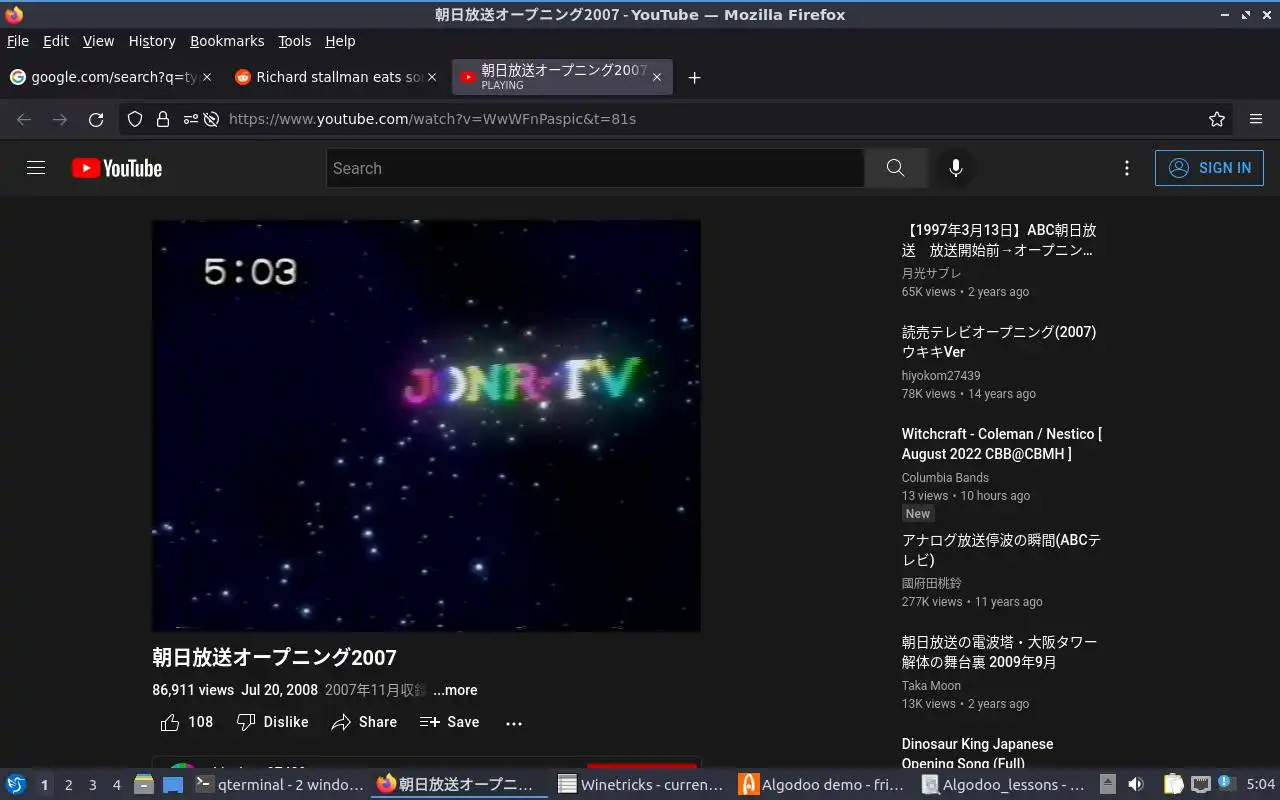This screenshot has height=800, width=1280.
Task: Close the Richard stallman tab
Action: [x=432, y=77]
